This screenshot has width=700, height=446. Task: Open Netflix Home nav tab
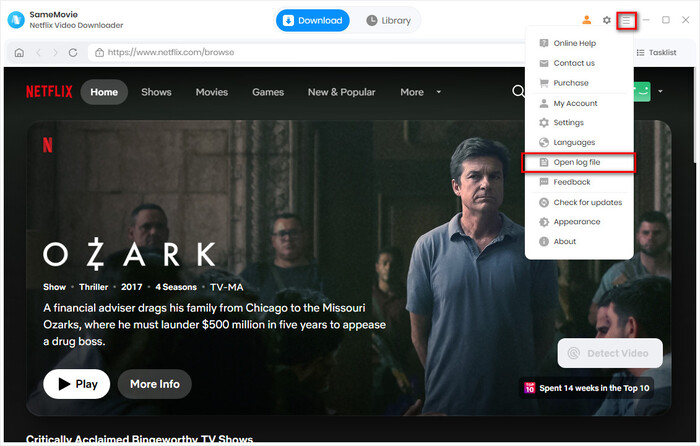pyautogui.click(x=104, y=92)
